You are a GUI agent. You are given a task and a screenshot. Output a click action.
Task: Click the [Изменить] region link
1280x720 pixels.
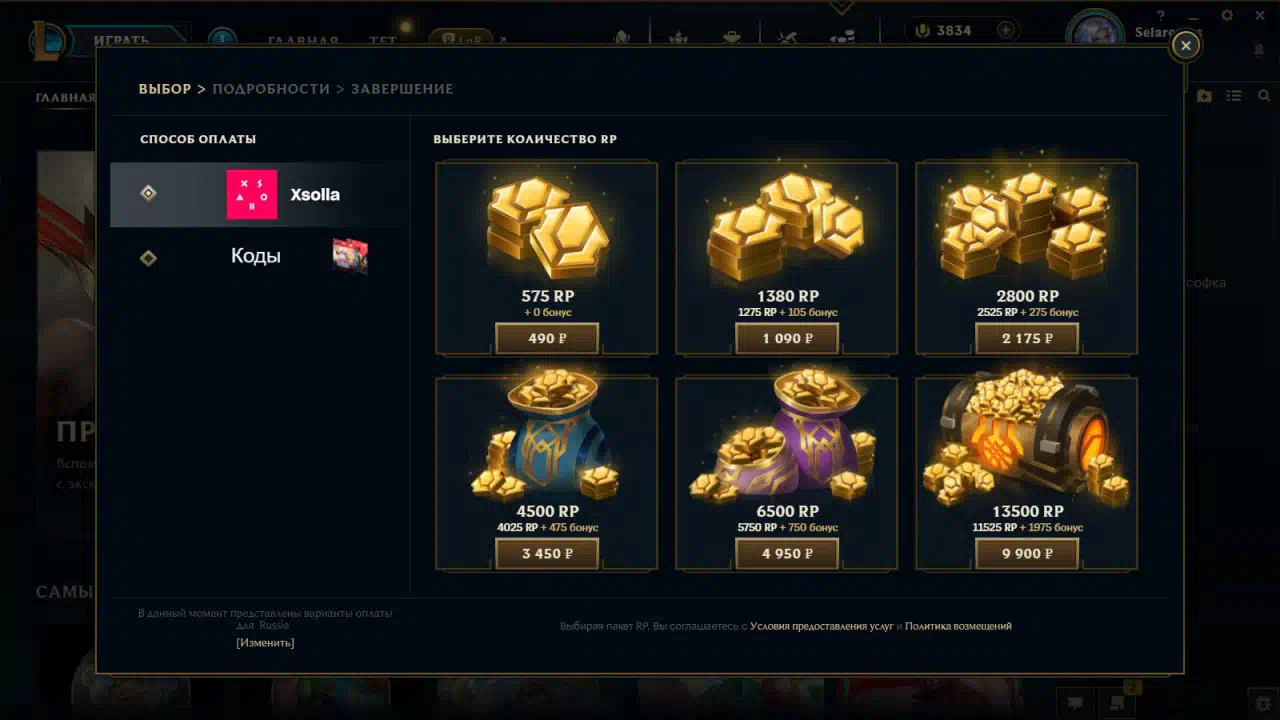(x=265, y=643)
